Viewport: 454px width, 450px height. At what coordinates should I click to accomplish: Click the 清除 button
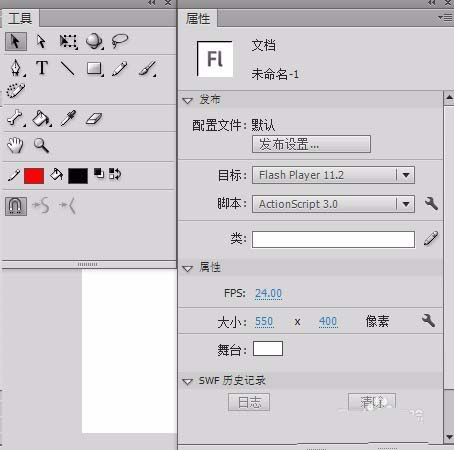coord(372,402)
